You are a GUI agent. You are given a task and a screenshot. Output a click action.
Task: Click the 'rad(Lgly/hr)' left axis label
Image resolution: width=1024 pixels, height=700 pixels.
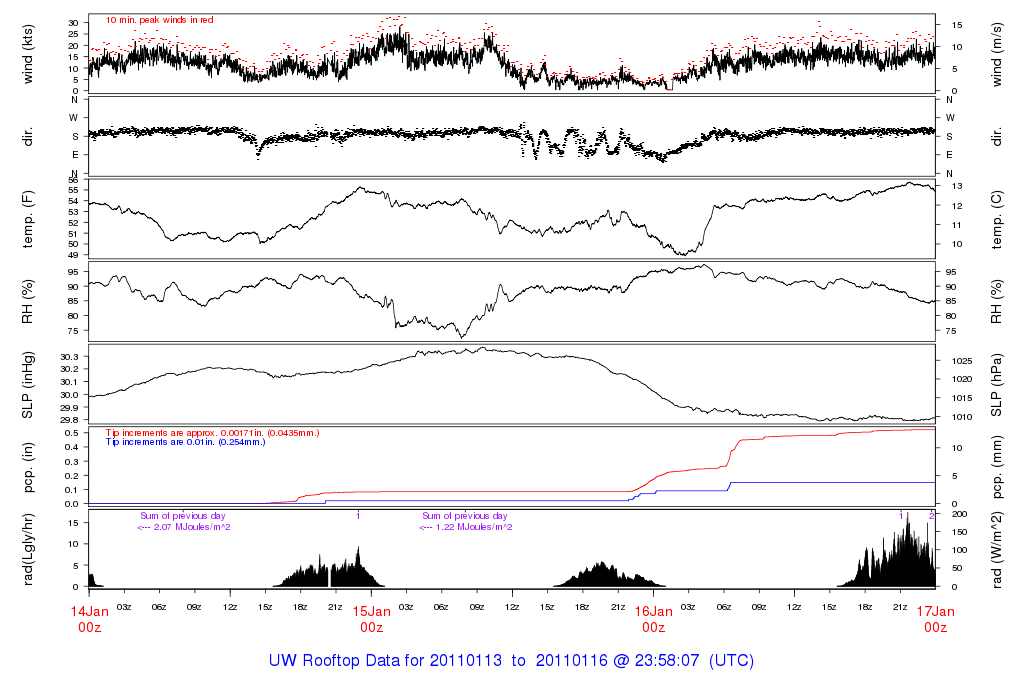point(27,549)
